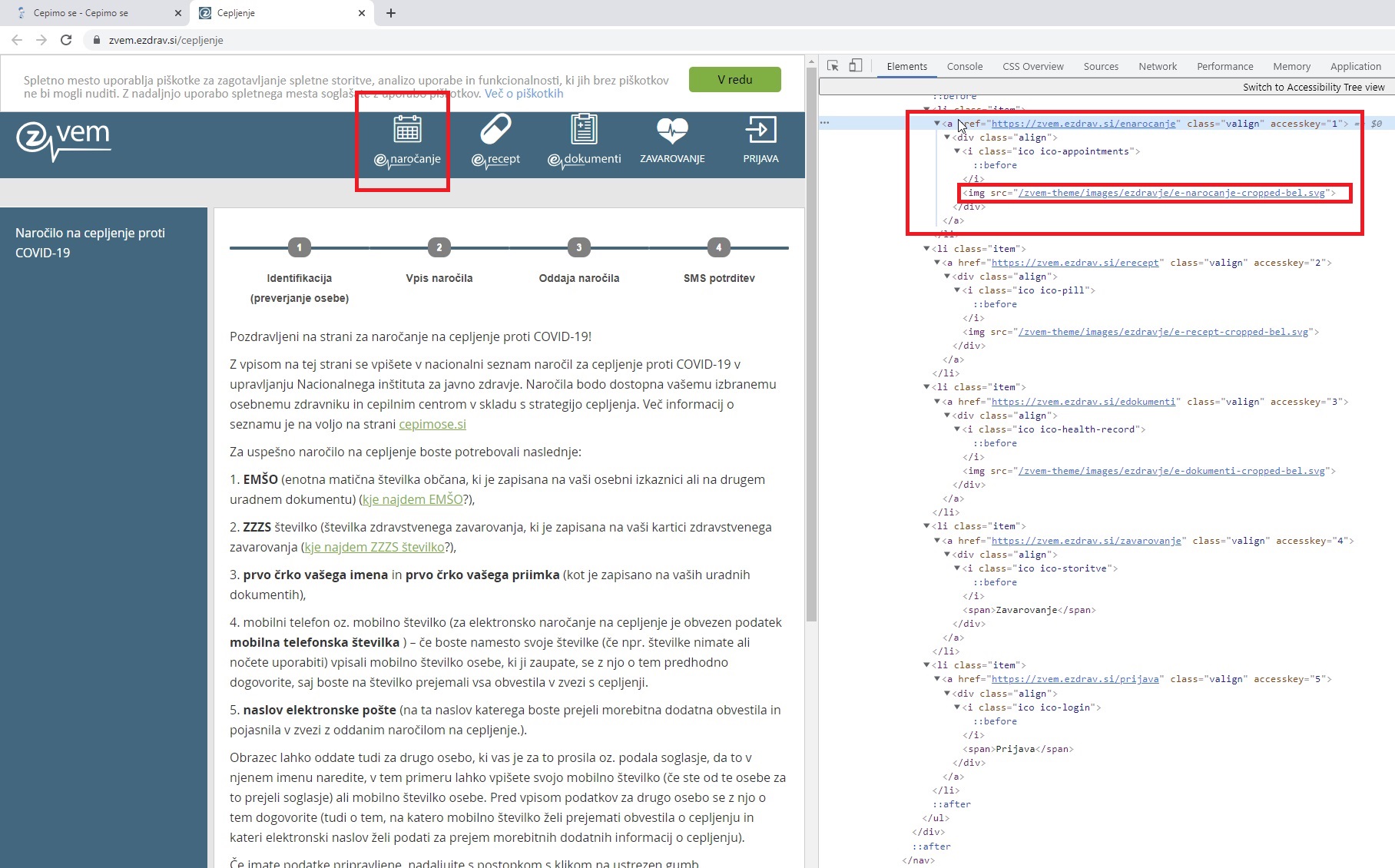Open the Performance tab
This screenshot has width=1395, height=868.
click(x=1225, y=66)
